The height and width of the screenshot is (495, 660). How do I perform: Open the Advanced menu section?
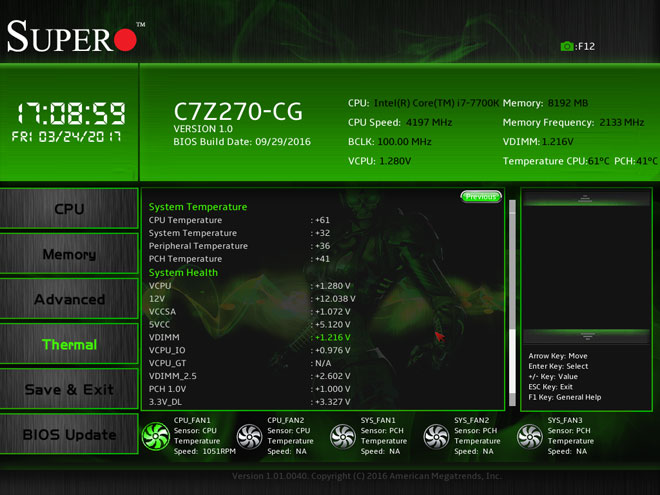point(69,299)
